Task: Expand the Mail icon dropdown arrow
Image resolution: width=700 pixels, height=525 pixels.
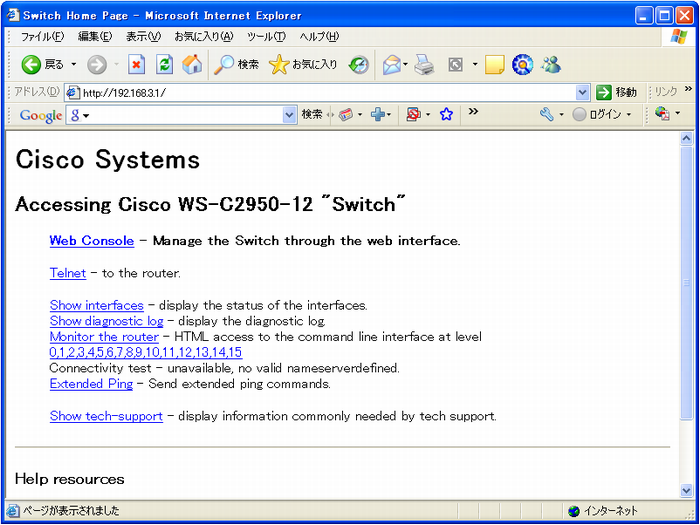Action: pyautogui.click(x=405, y=65)
